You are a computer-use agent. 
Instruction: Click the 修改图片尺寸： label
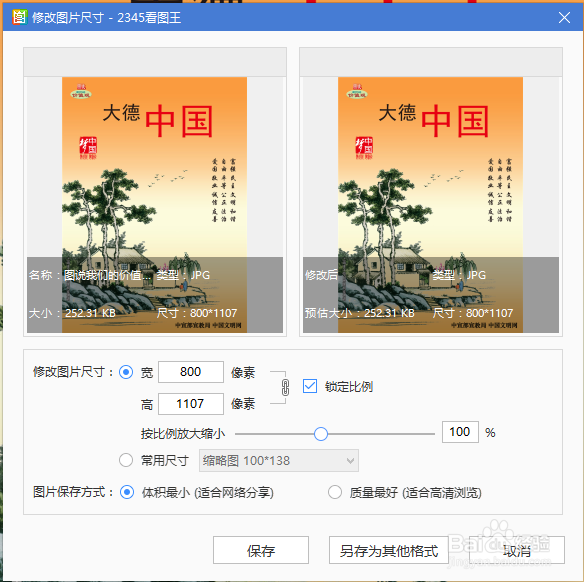click(x=73, y=372)
